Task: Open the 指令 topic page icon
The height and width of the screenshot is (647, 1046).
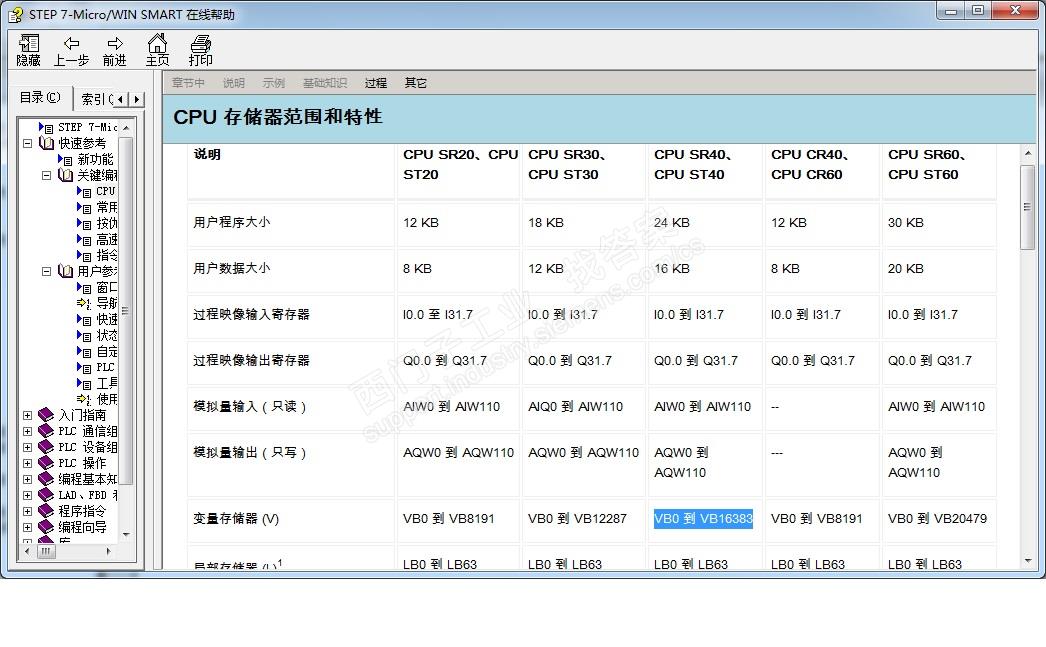Action: [84, 255]
